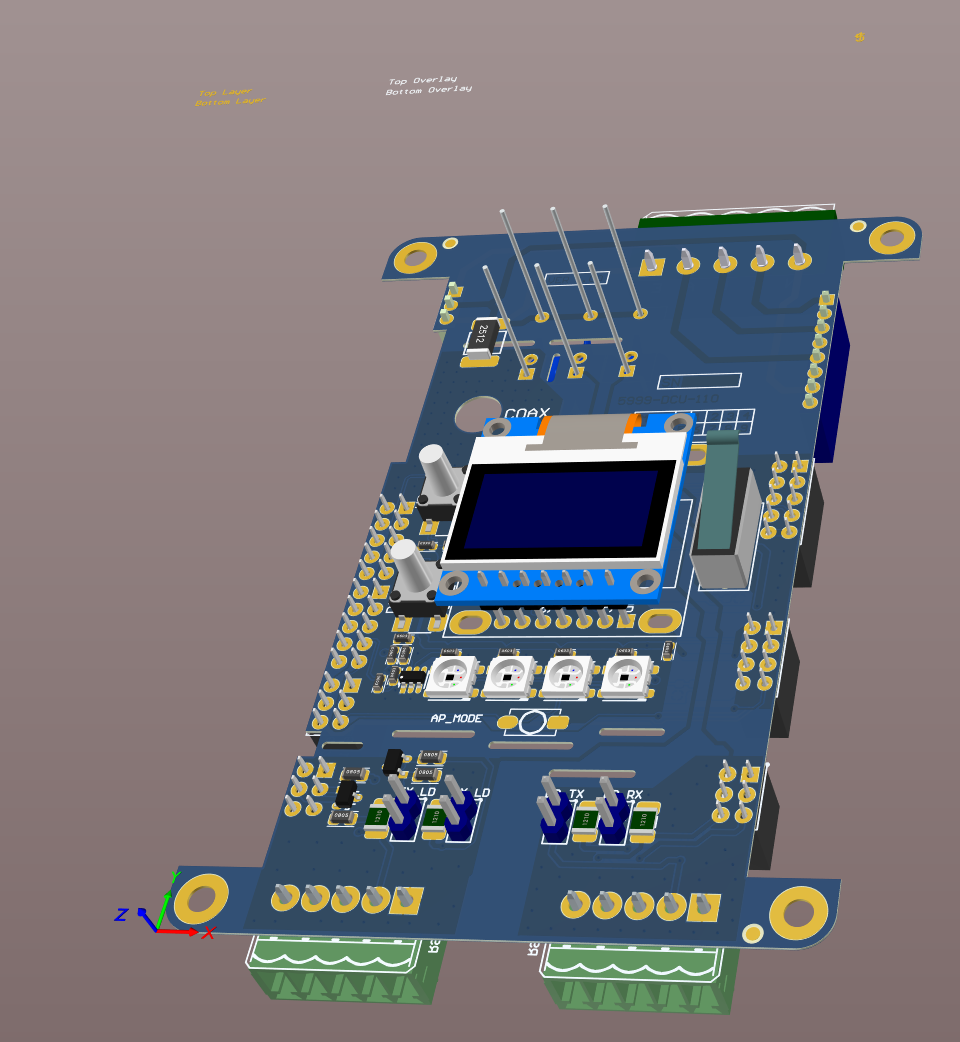Select the dark blue OLED display screen

point(562,509)
